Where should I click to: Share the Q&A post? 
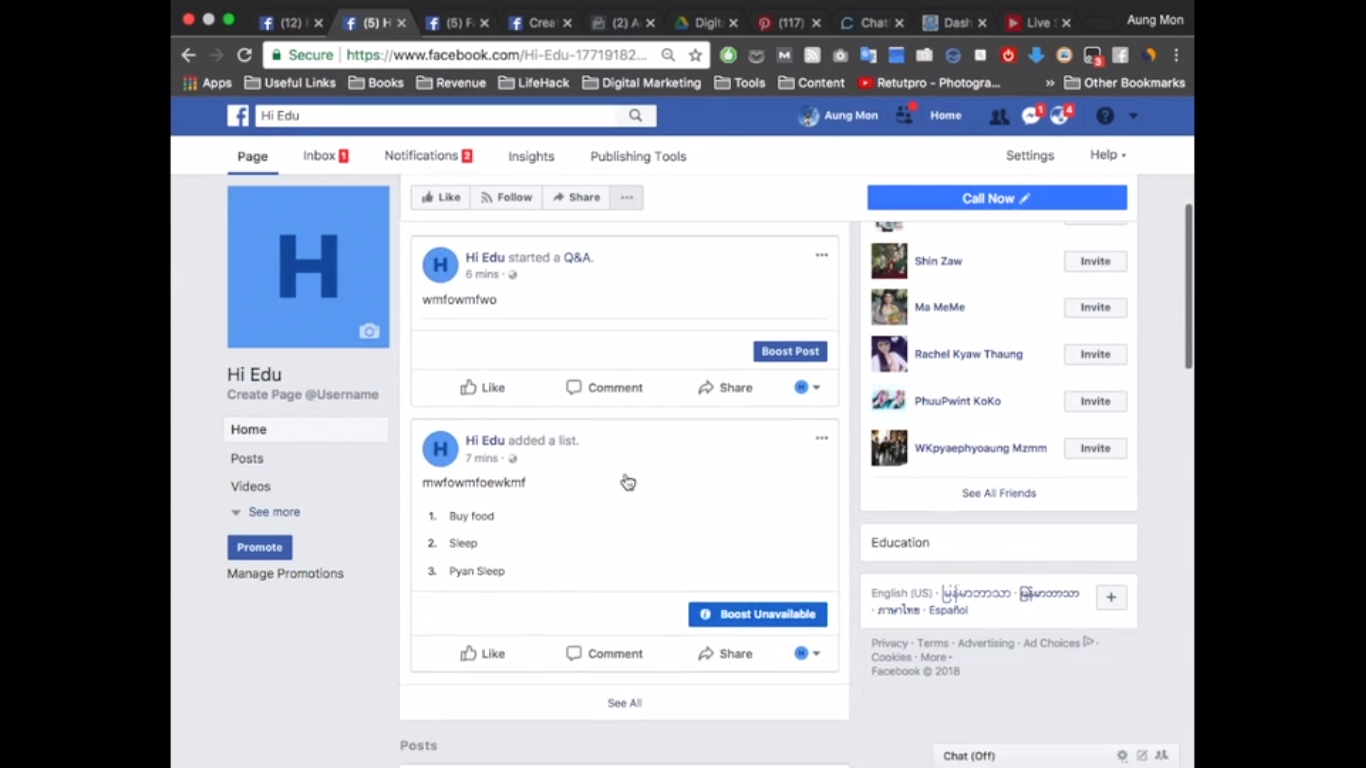pos(725,387)
